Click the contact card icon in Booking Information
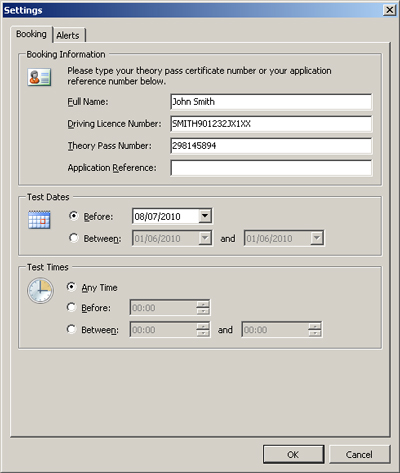The width and height of the screenshot is (400, 473). 39,77
